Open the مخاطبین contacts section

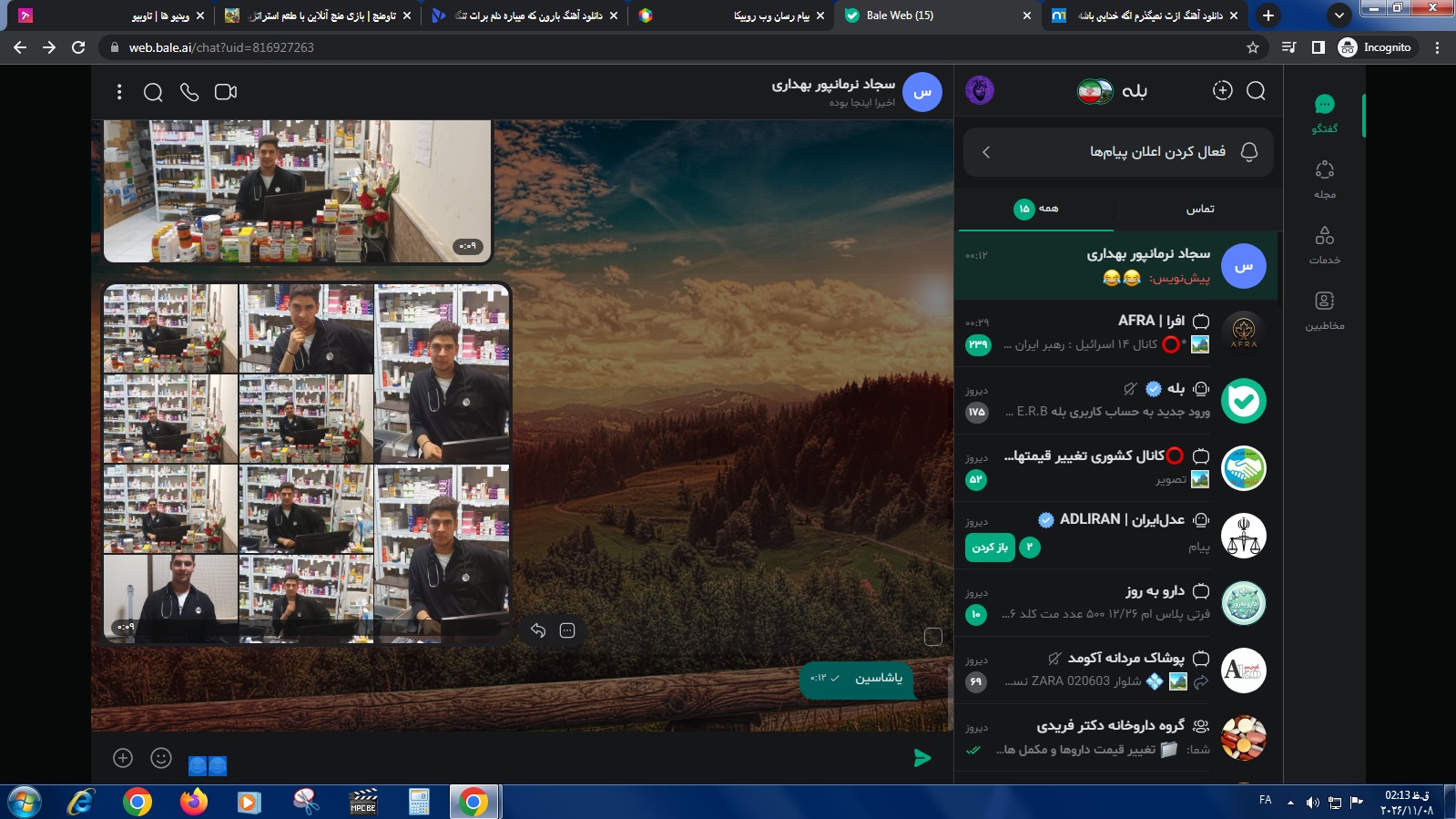1325,310
